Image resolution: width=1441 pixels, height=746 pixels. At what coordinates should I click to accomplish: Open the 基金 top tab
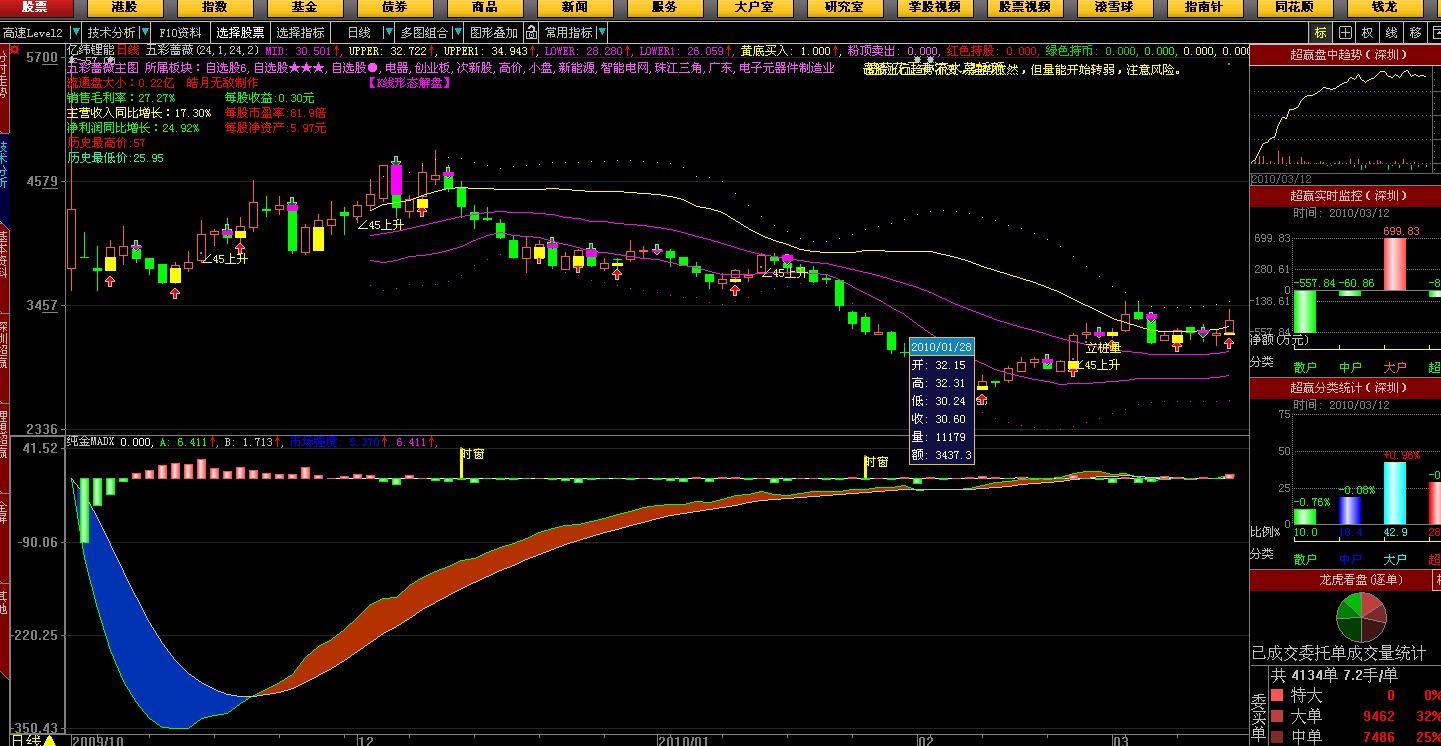(x=304, y=8)
